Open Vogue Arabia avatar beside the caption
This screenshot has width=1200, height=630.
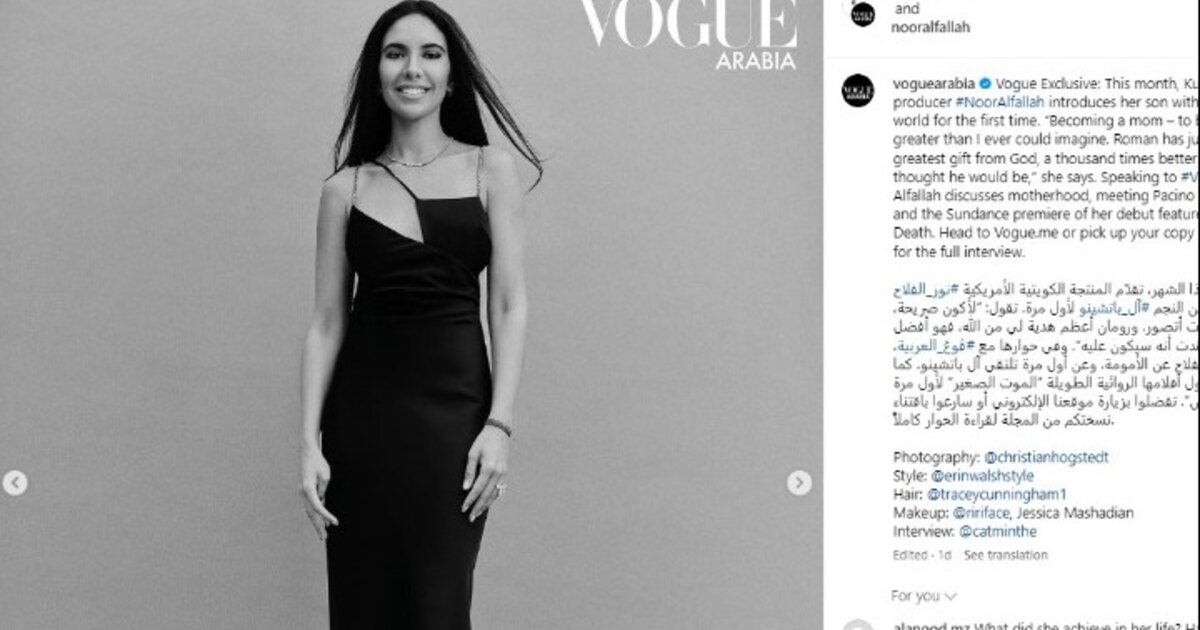(x=858, y=91)
